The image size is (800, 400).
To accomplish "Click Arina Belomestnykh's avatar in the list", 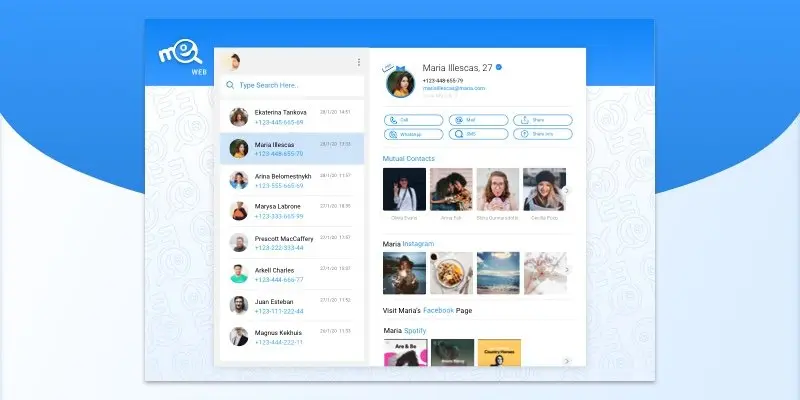I will 238,180.
